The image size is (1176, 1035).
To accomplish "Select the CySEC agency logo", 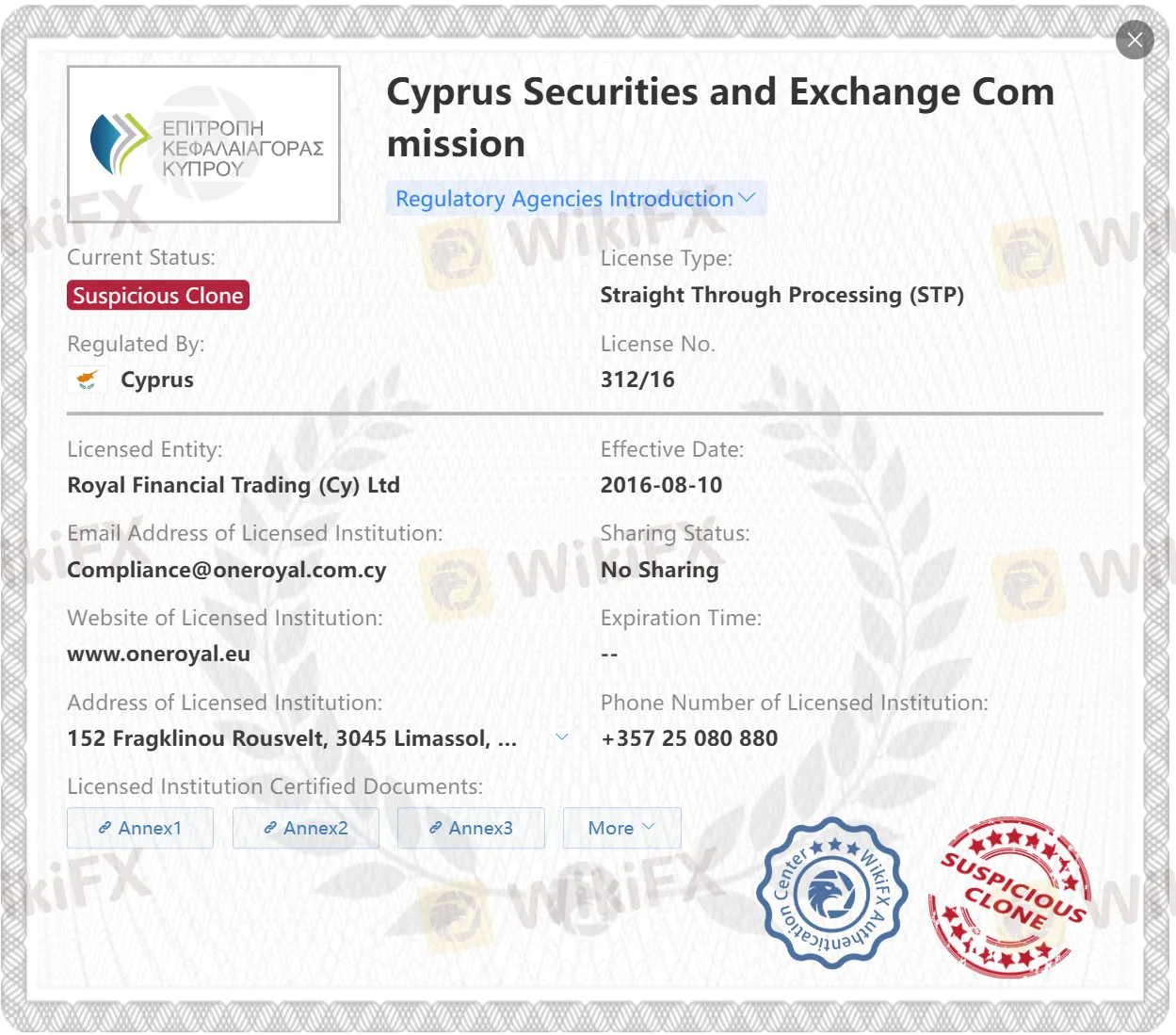I will click(x=203, y=143).
